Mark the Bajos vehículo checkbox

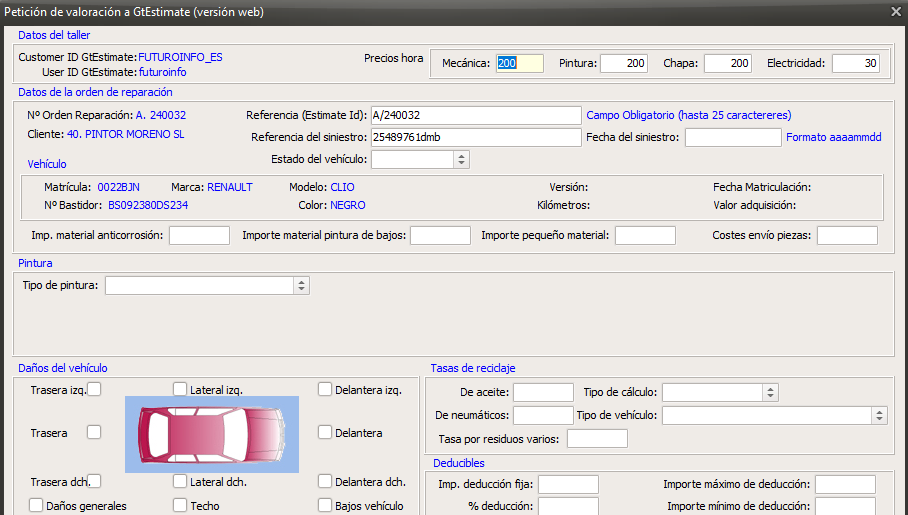click(x=325, y=505)
